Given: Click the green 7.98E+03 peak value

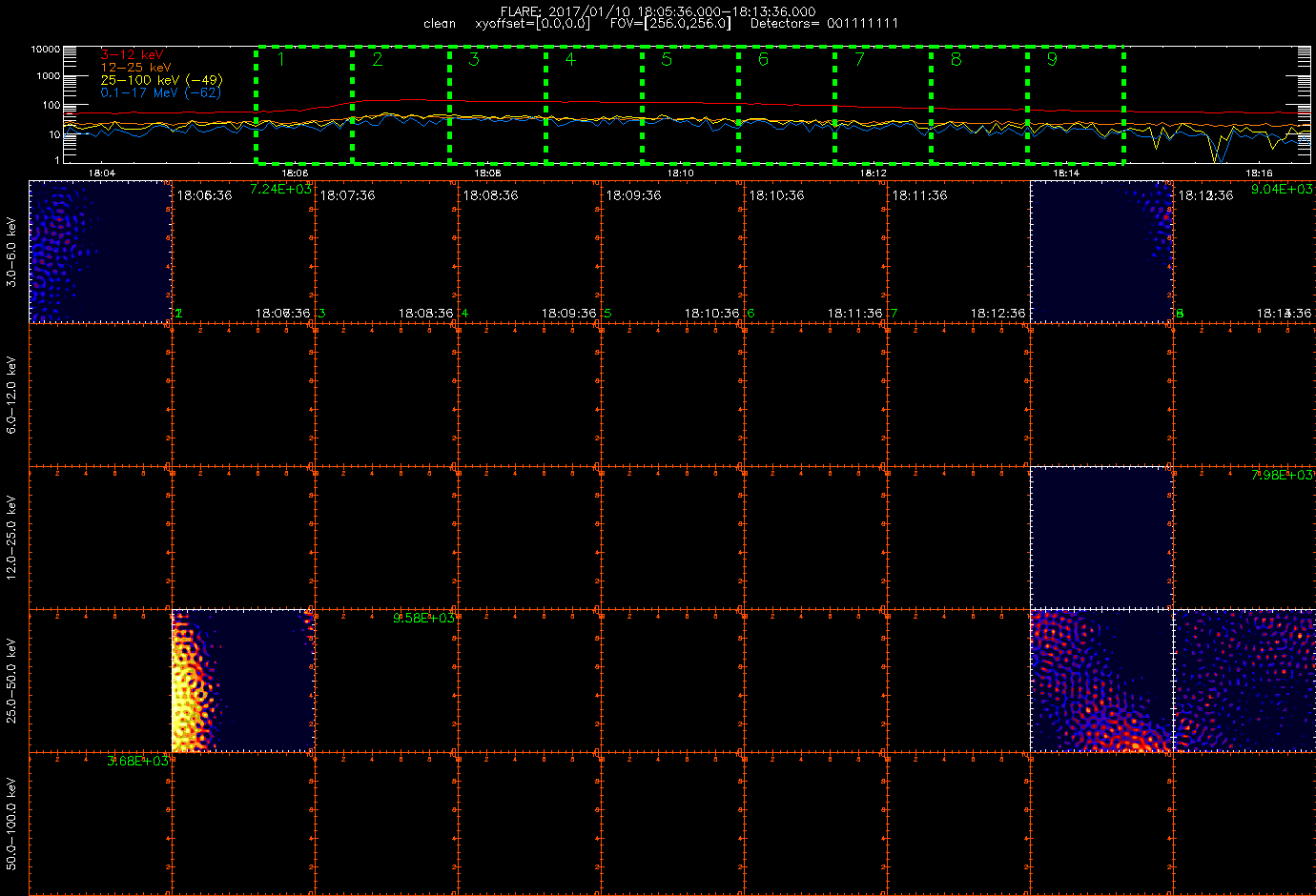Looking at the screenshot, I should 1282,476.
